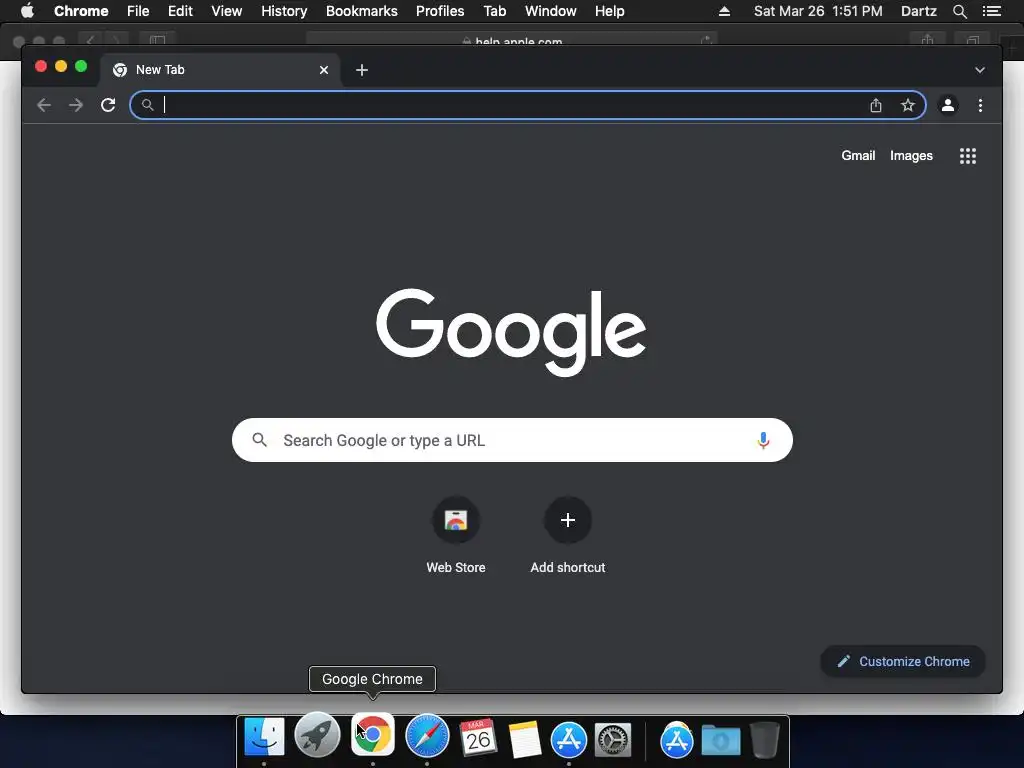1024x768 pixels.
Task: Open Notes from the Dock
Action: [x=524, y=739]
